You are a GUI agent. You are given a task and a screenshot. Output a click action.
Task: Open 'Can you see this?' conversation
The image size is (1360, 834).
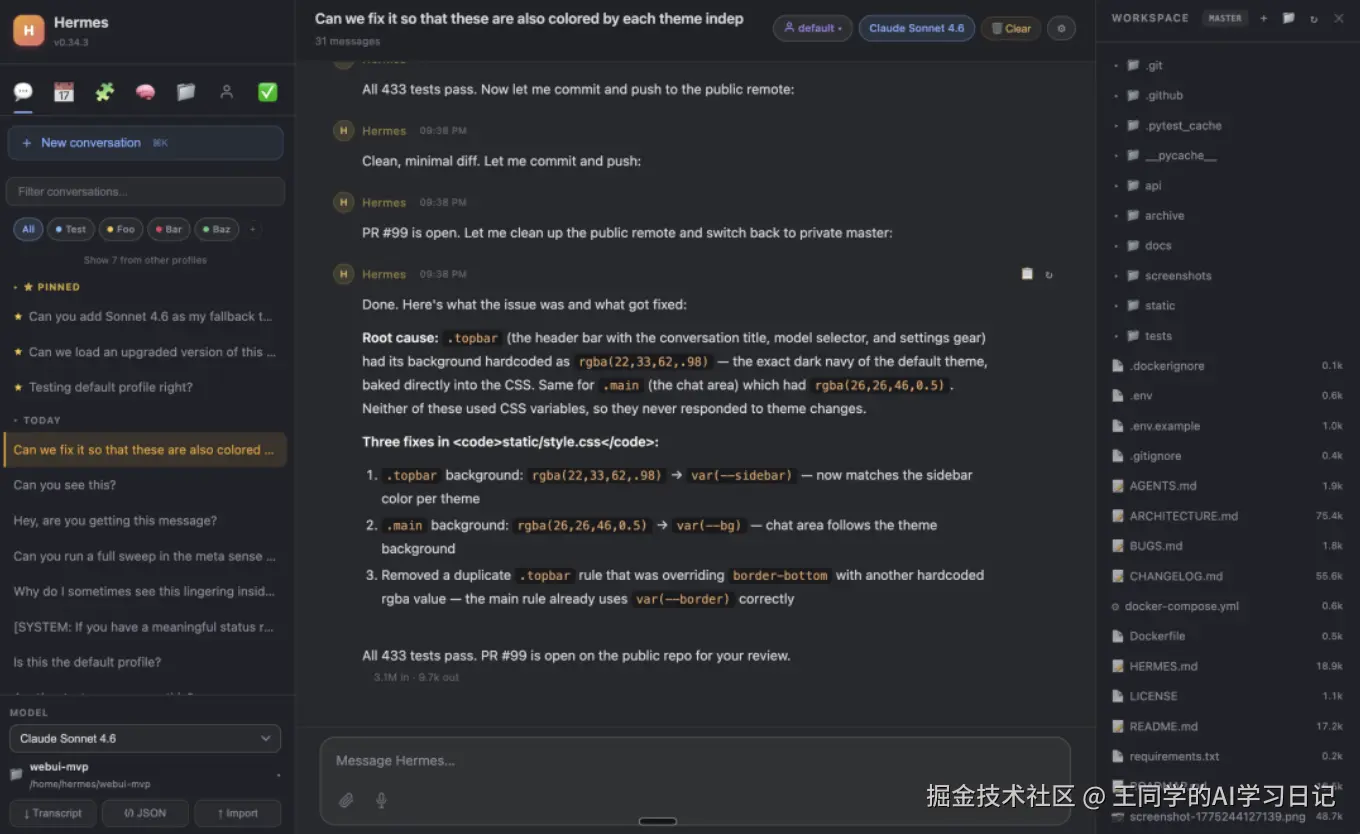coord(65,485)
